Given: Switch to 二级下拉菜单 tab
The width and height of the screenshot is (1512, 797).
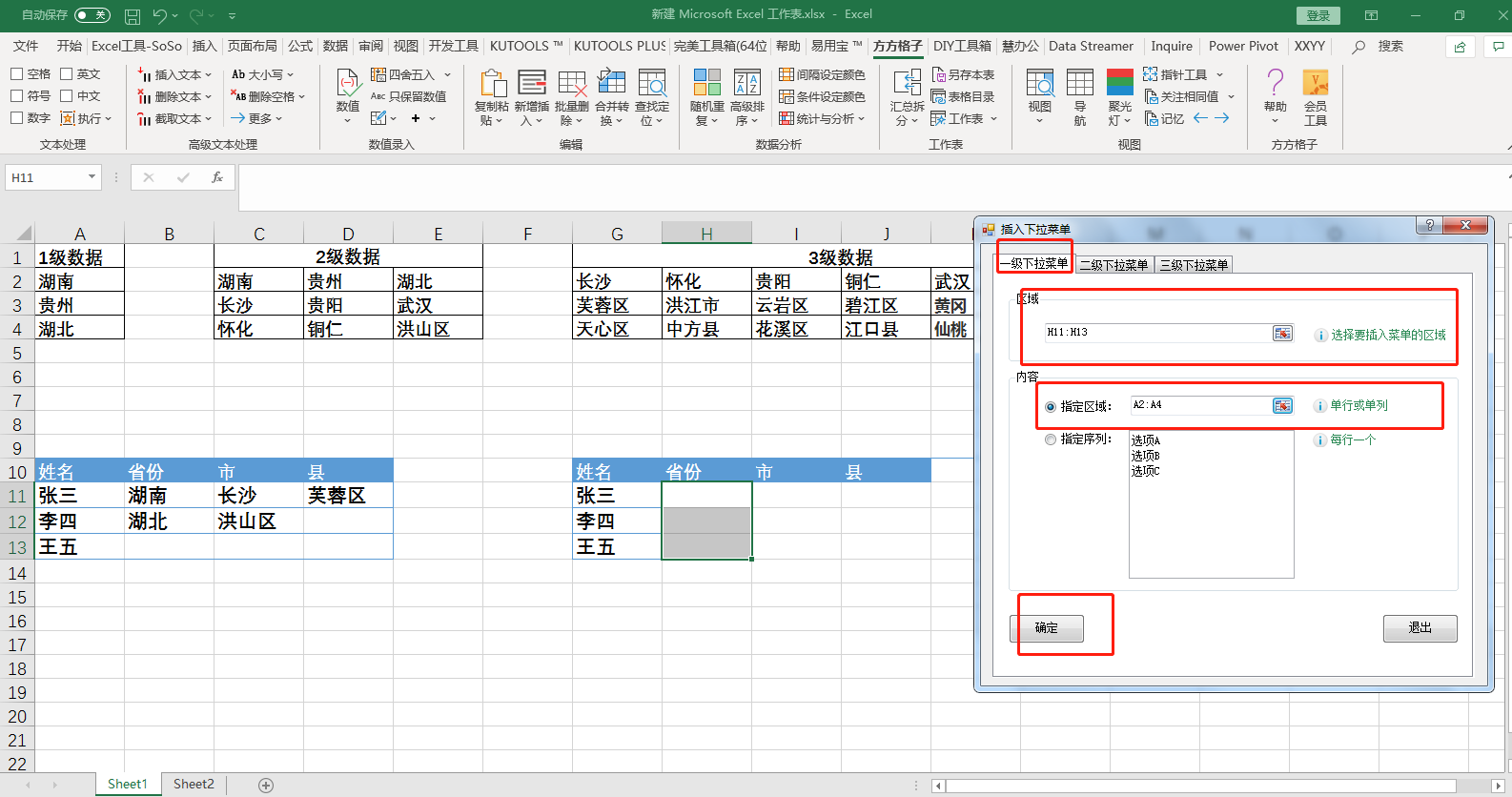Looking at the screenshot, I should (x=1114, y=265).
